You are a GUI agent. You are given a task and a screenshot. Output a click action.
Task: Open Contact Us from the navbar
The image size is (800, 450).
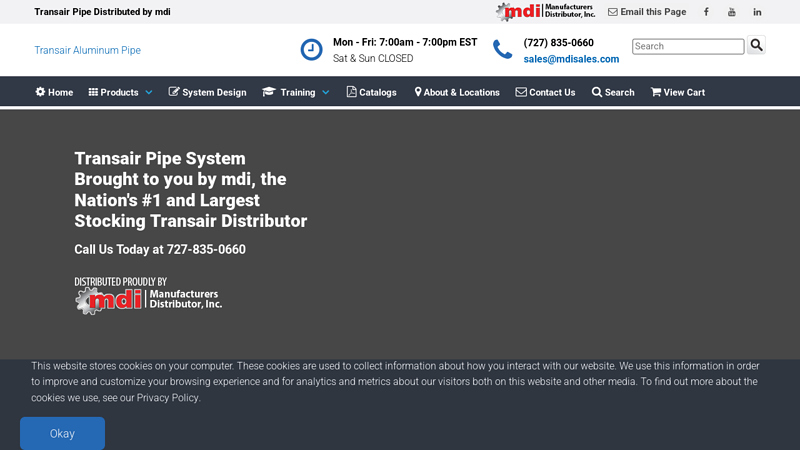click(545, 92)
